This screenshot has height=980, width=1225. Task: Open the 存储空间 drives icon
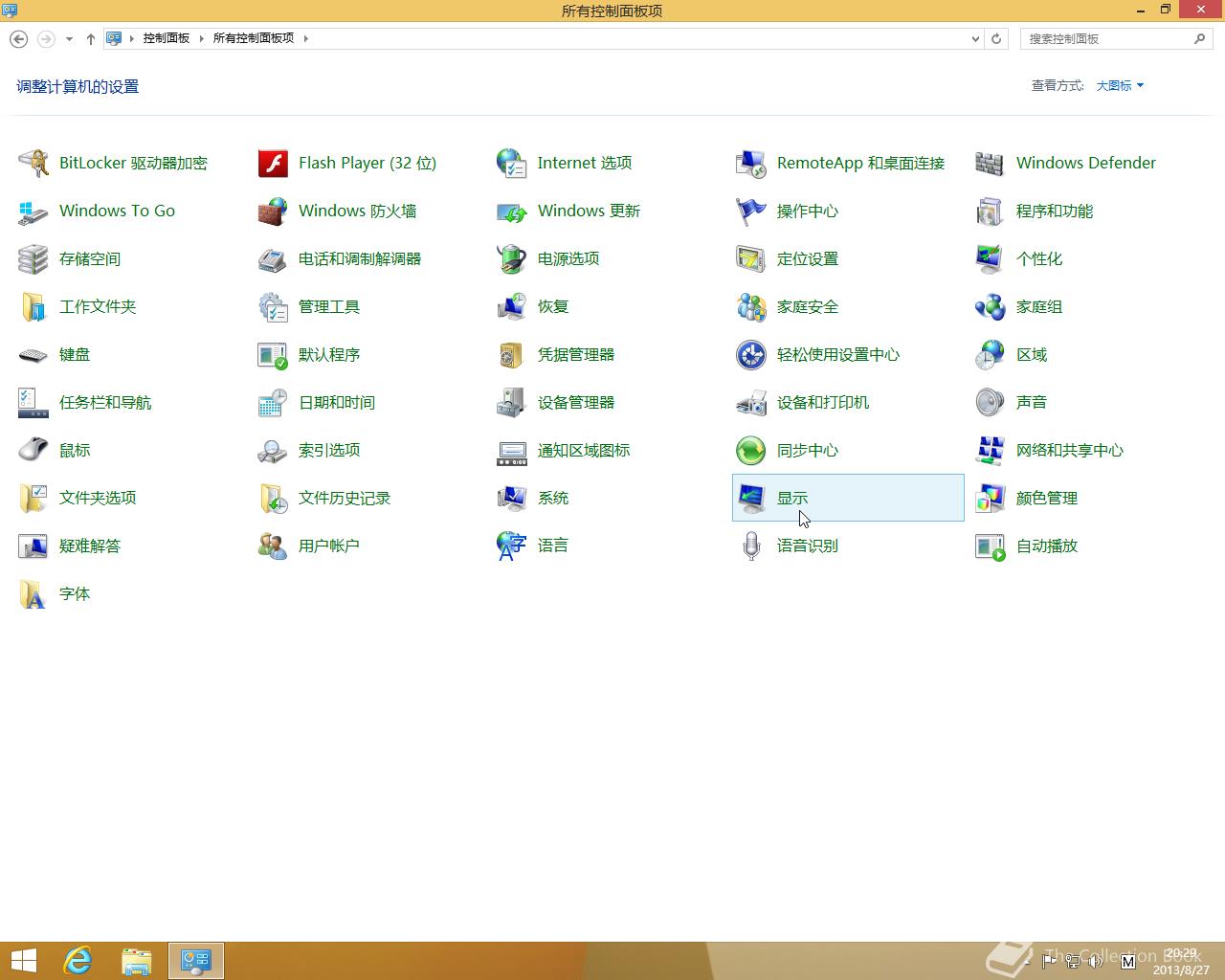[33, 258]
